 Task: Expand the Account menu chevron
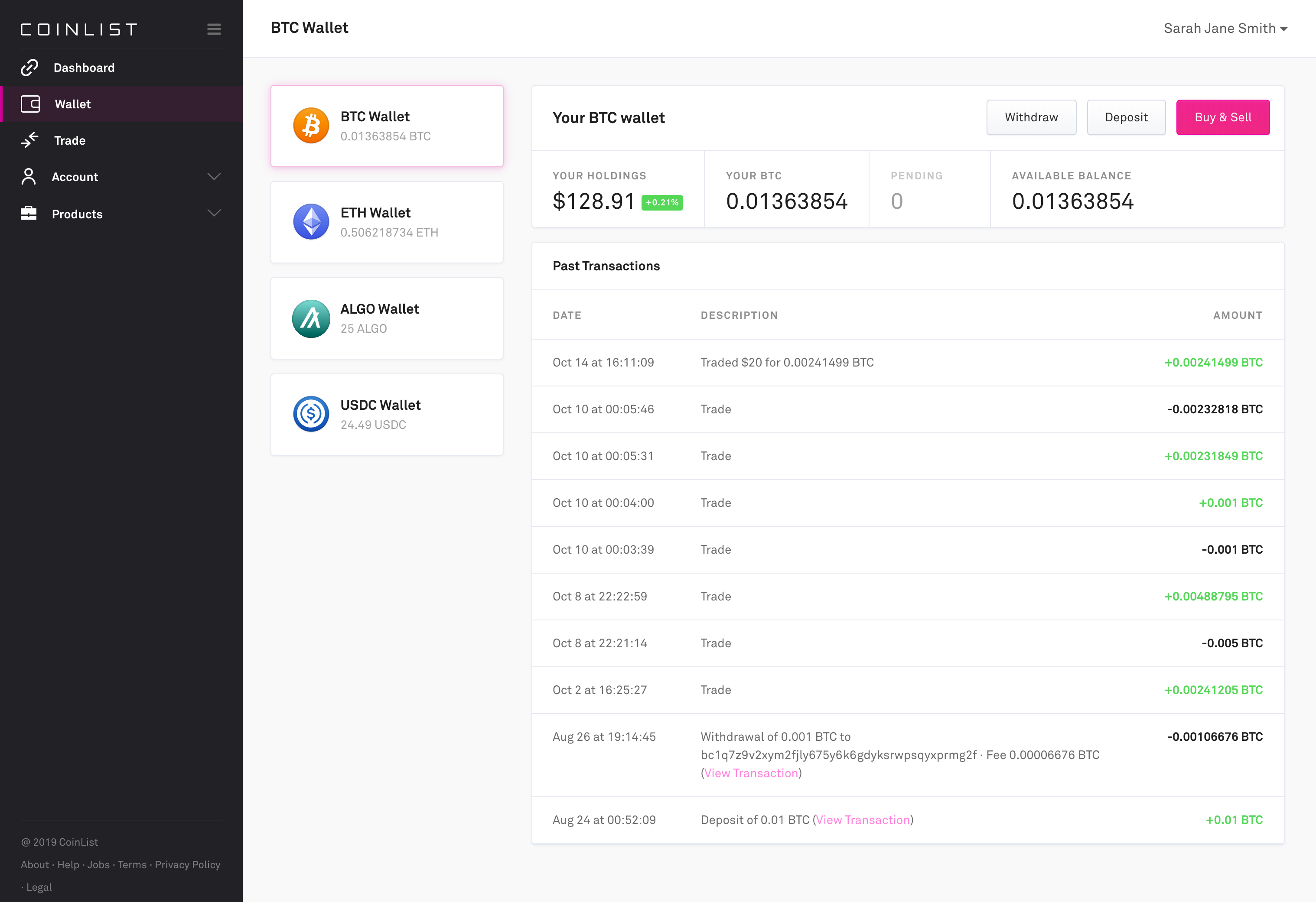click(214, 177)
